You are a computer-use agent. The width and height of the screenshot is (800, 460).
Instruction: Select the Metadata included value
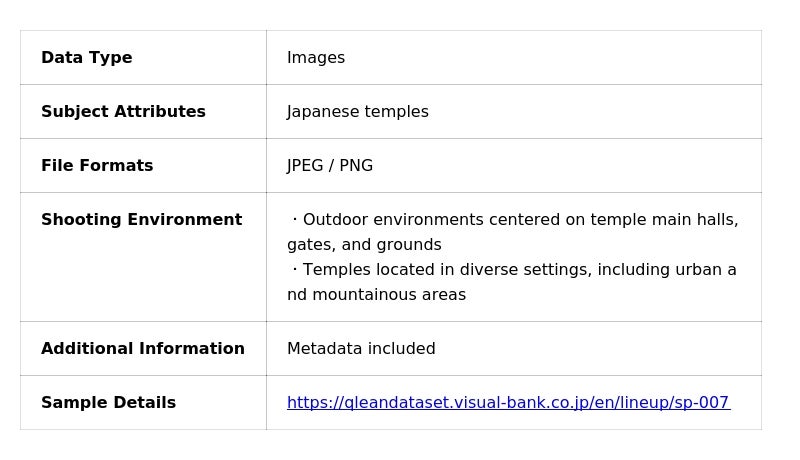point(361,349)
